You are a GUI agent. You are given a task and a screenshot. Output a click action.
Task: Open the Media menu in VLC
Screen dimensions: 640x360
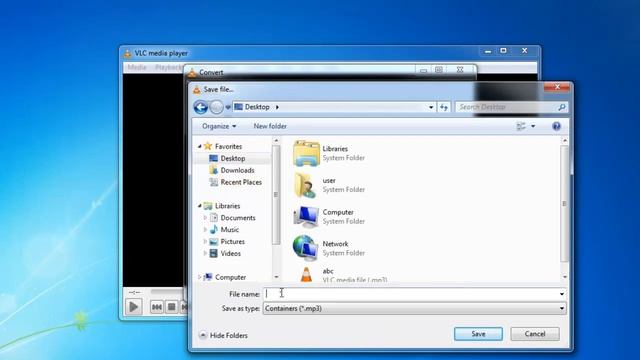(x=136, y=67)
